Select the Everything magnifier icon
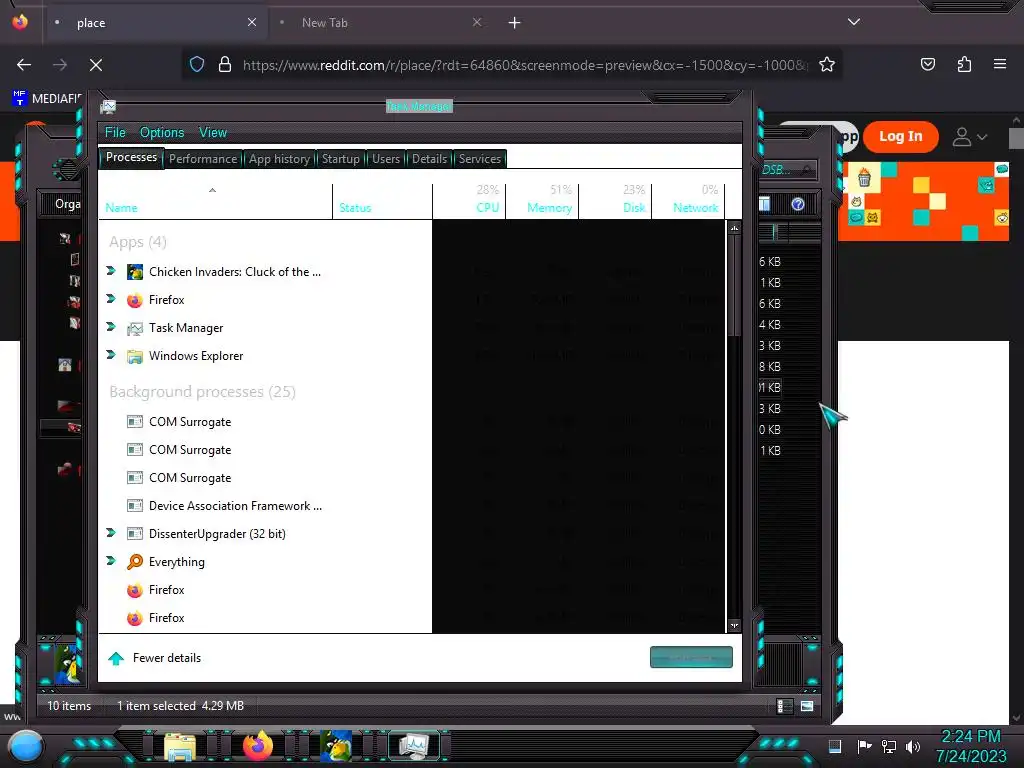This screenshot has width=1024, height=768. click(x=135, y=562)
